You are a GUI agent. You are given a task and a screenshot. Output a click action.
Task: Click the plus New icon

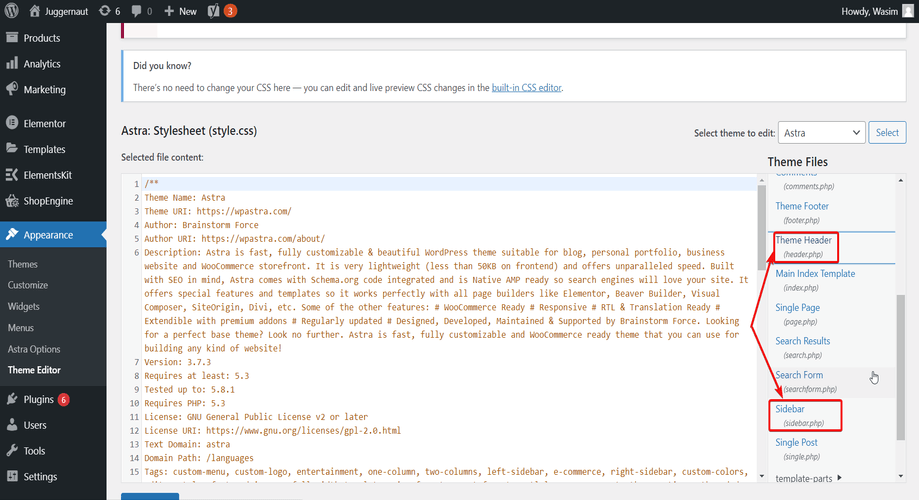coord(169,11)
